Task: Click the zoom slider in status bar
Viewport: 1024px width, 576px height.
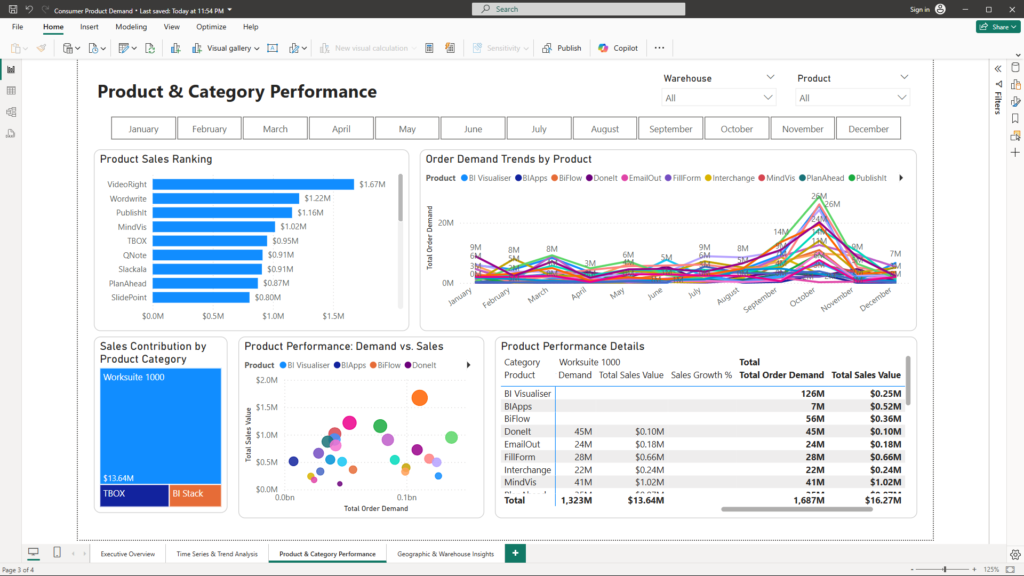Action: click(945, 569)
